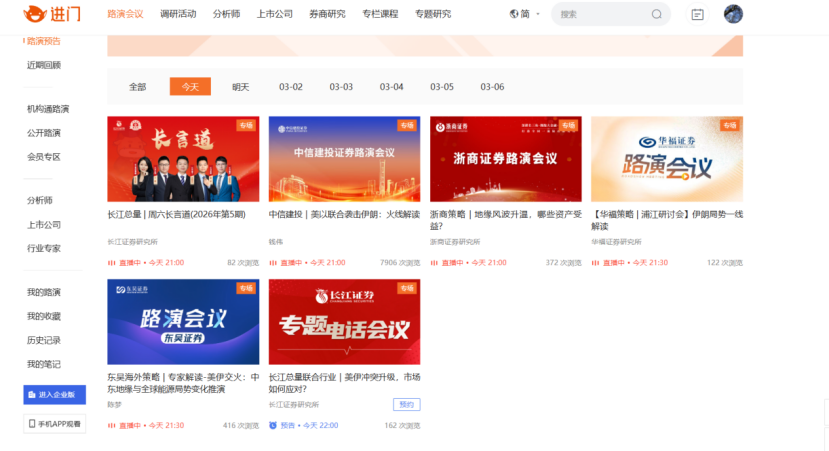Select the 今天 date filter

click(x=190, y=87)
